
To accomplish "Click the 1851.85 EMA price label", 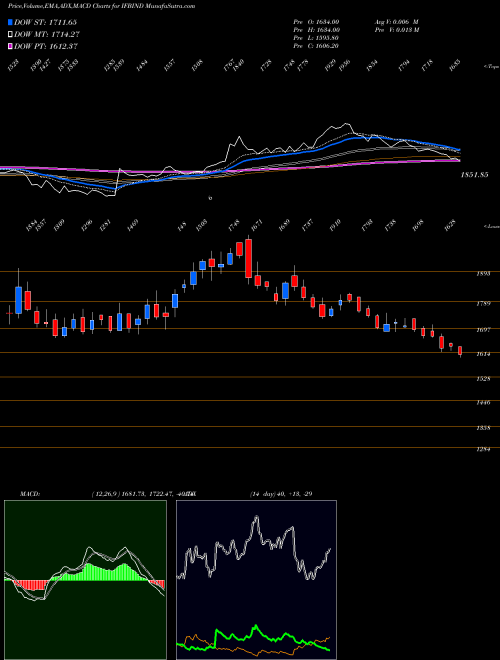I will click(x=474, y=174).
